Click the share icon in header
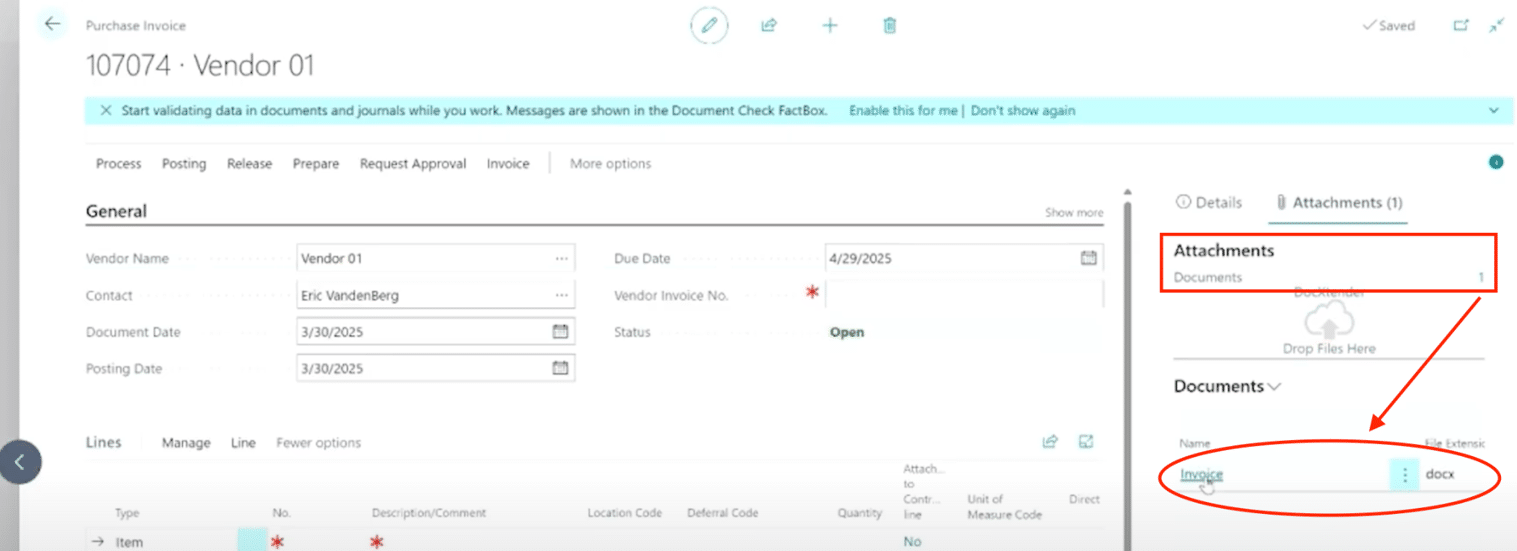Viewport: 1517px width, 551px height. point(769,26)
